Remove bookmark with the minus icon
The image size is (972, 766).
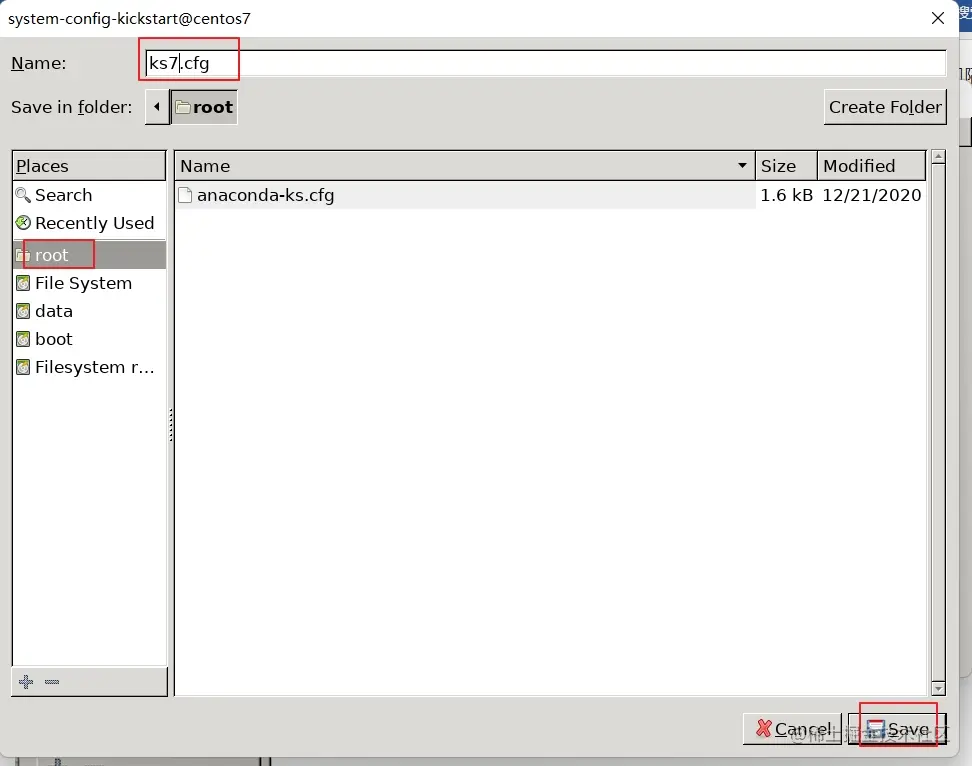pos(52,682)
